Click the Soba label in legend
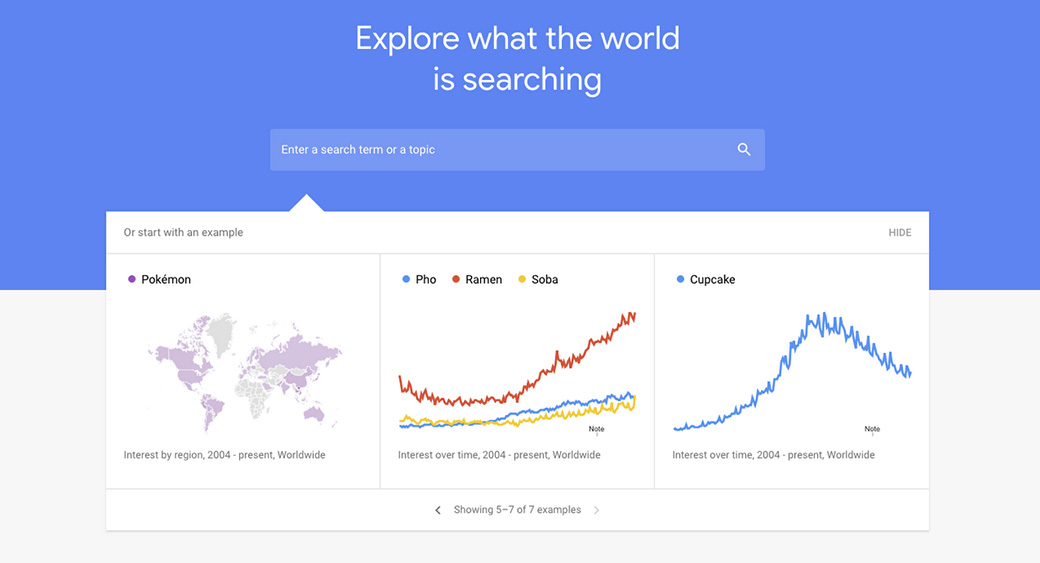1040x563 pixels. pos(545,280)
